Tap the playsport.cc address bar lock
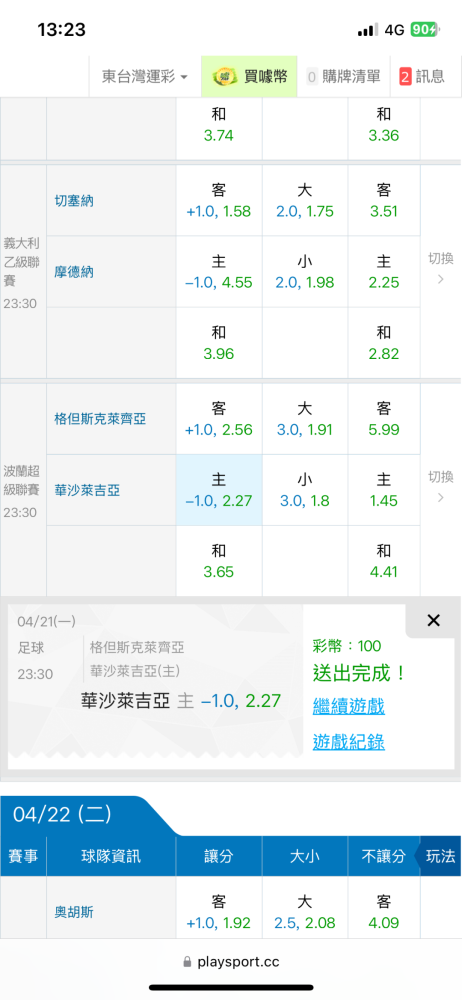This screenshot has height=1000, width=462. 187,961
